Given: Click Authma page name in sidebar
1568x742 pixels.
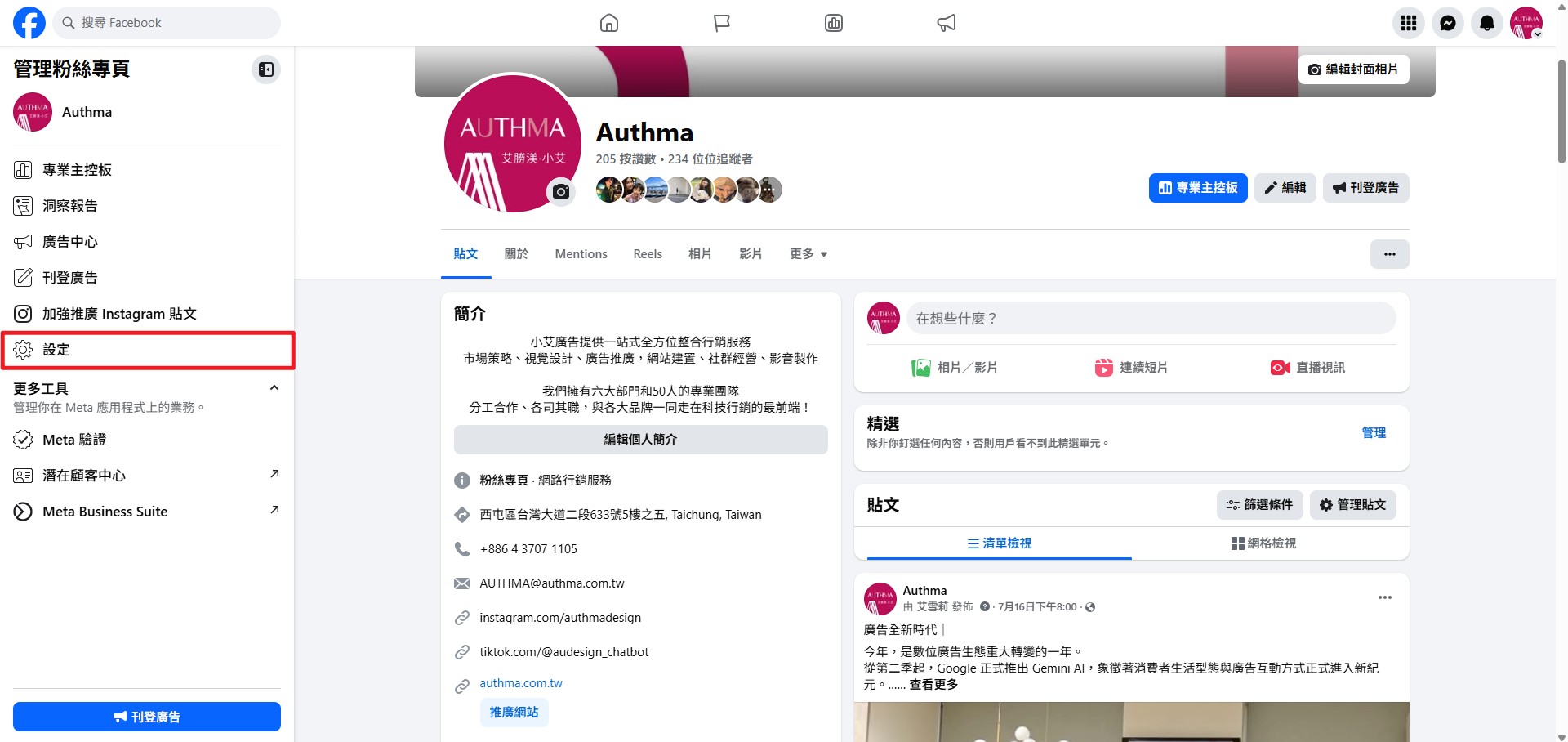Looking at the screenshot, I should tap(87, 112).
